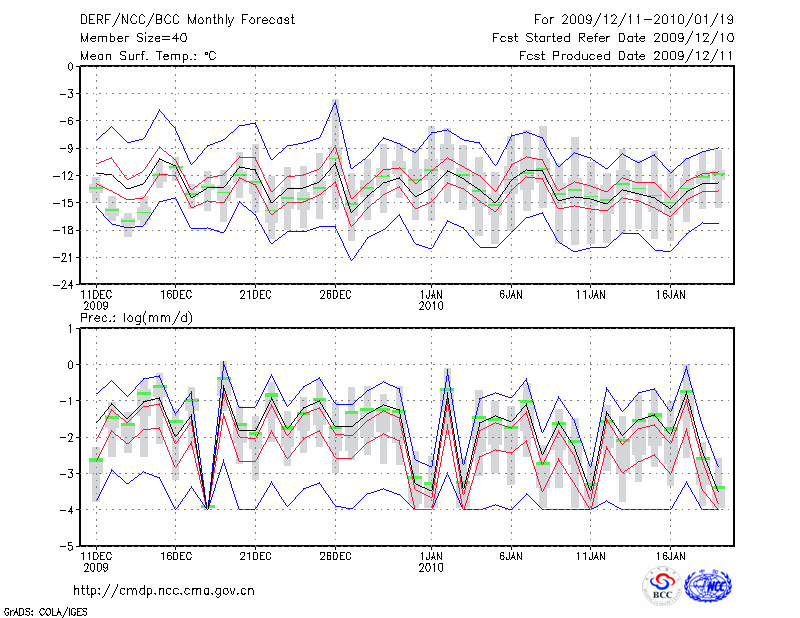Select 1JAN 2010 on the precipitation chart axis
This screenshot has width=800, height=618.
click(431, 560)
